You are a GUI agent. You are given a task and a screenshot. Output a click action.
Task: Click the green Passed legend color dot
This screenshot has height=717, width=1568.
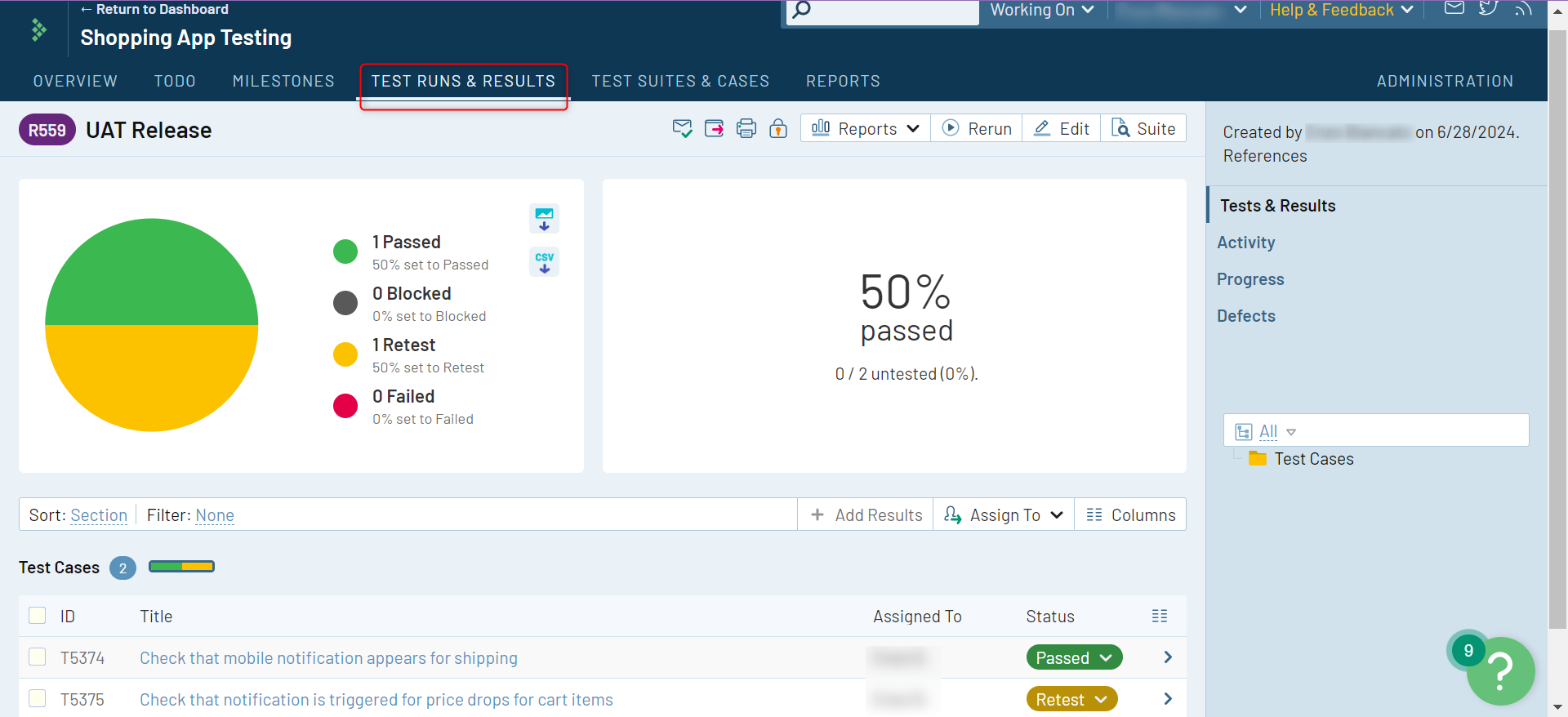point(345,252)
